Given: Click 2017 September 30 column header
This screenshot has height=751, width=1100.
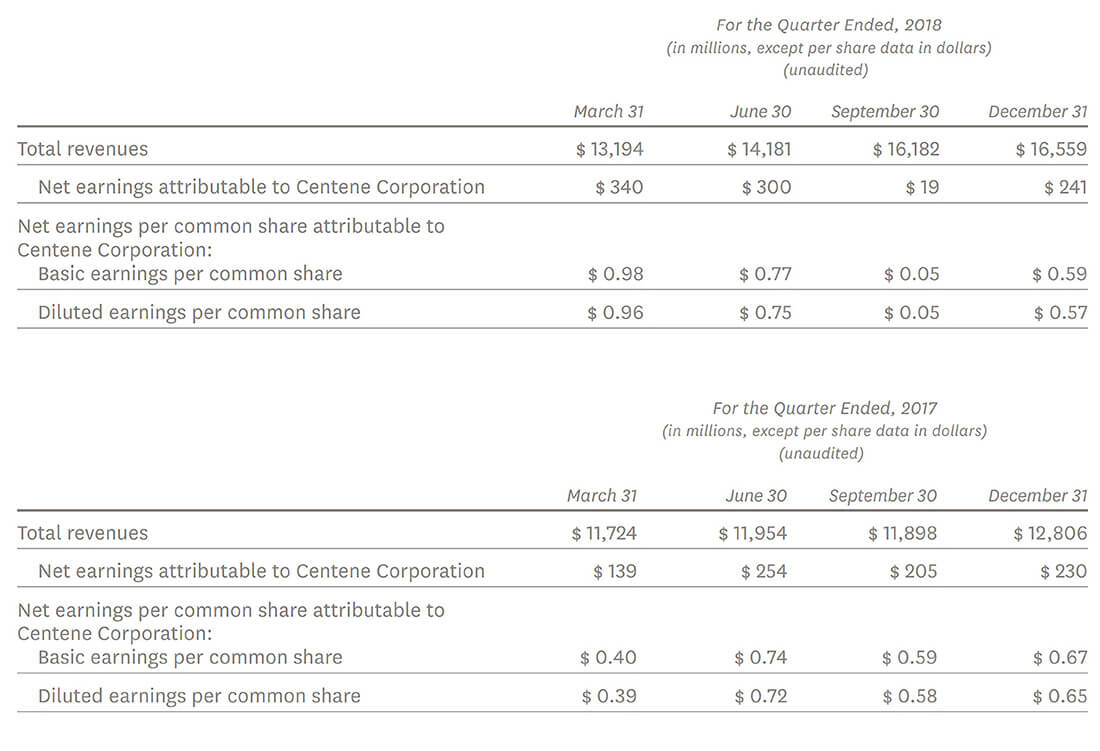Looking at the screenshot, I should [x=883, y=495].
